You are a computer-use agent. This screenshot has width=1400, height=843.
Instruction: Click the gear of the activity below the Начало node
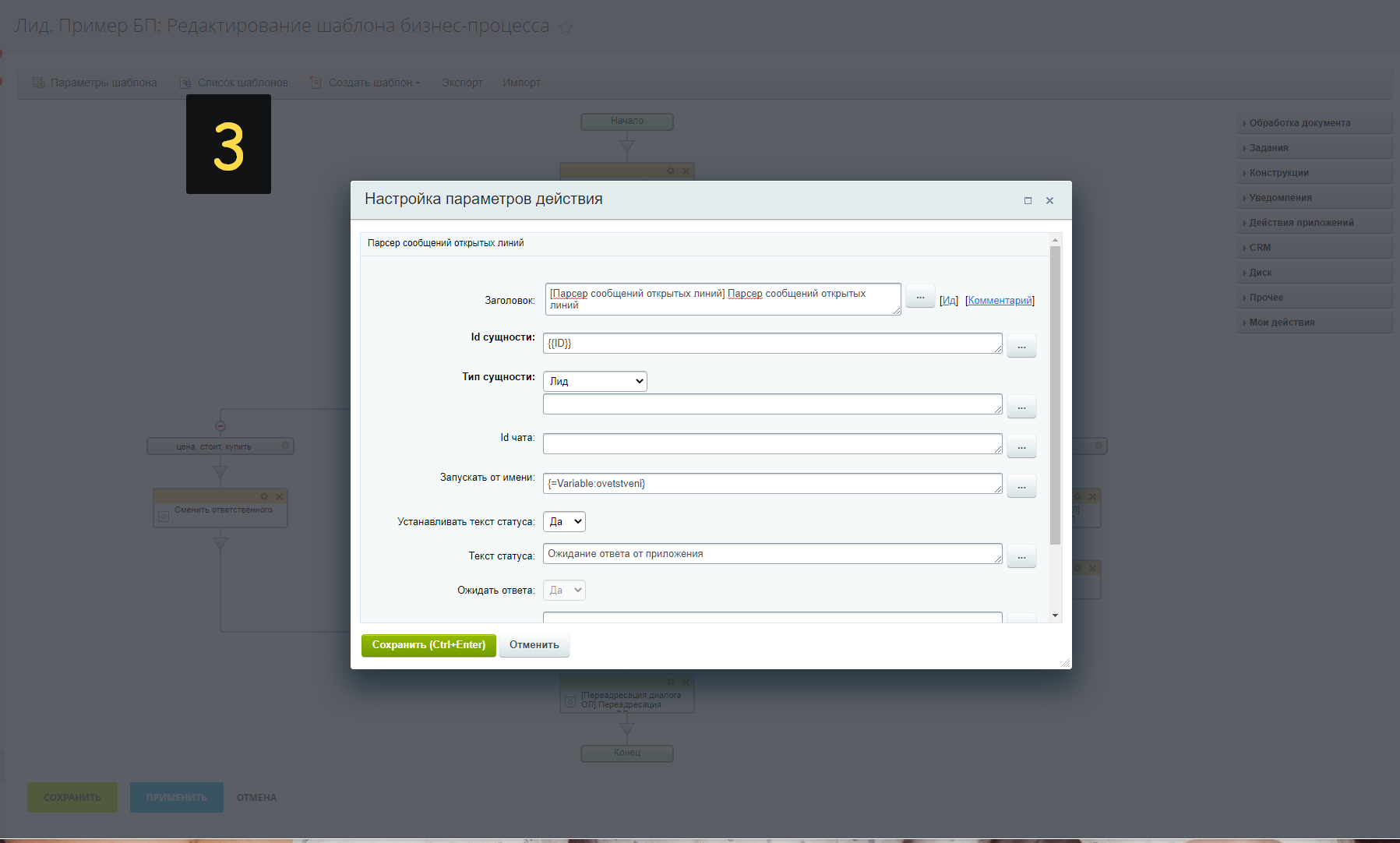[671, 171]
